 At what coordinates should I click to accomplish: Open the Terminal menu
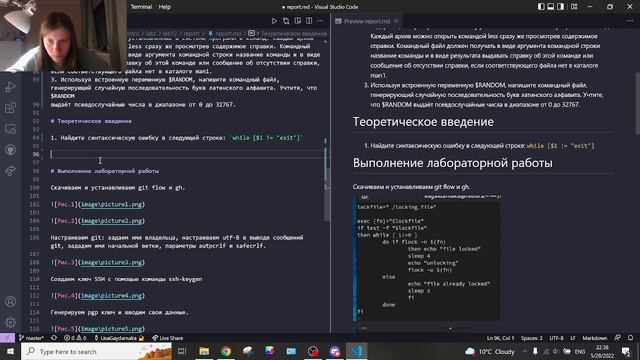[141, 7]
